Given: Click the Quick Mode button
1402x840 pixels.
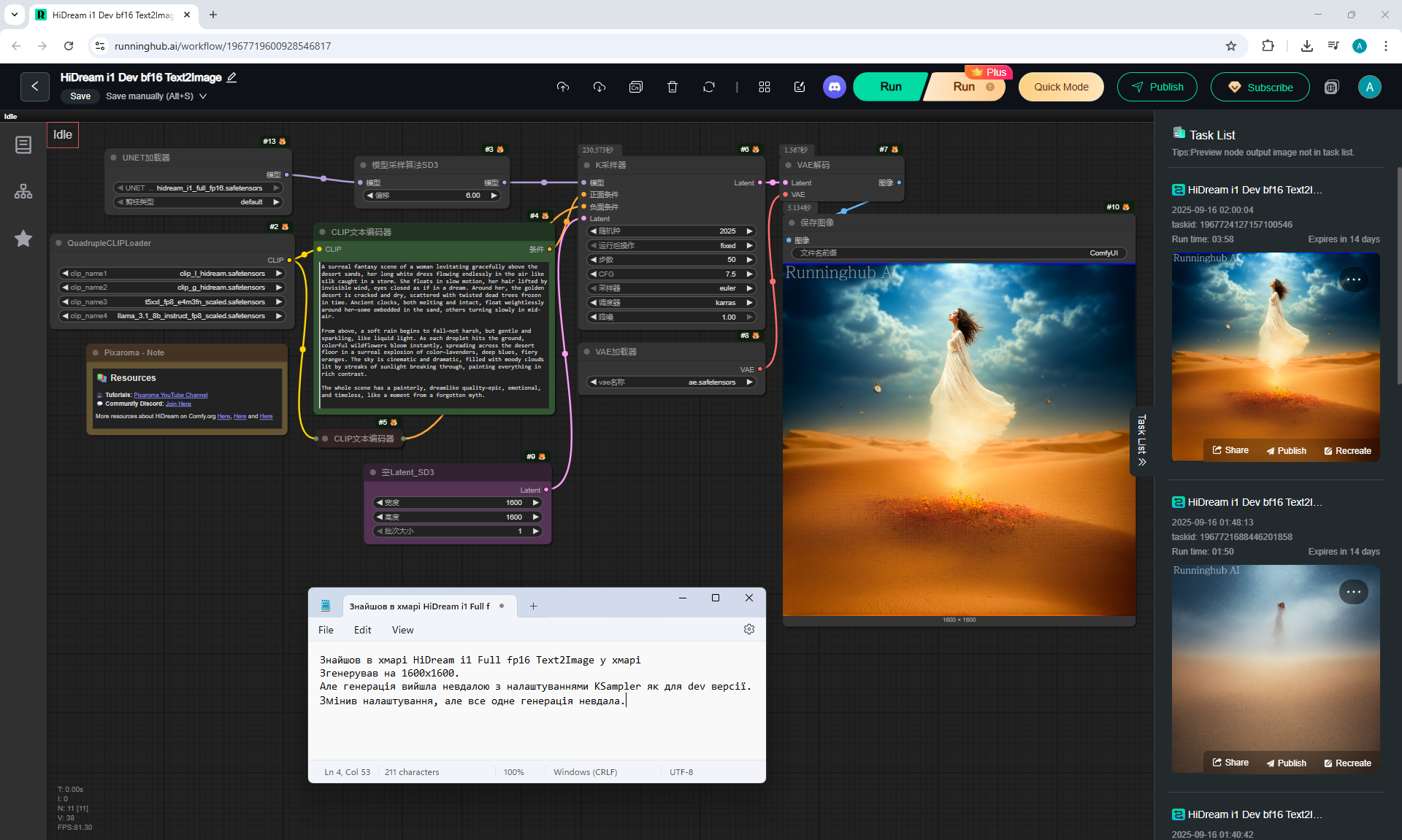Looking at the screenshot, I should tap(1061, 87).
